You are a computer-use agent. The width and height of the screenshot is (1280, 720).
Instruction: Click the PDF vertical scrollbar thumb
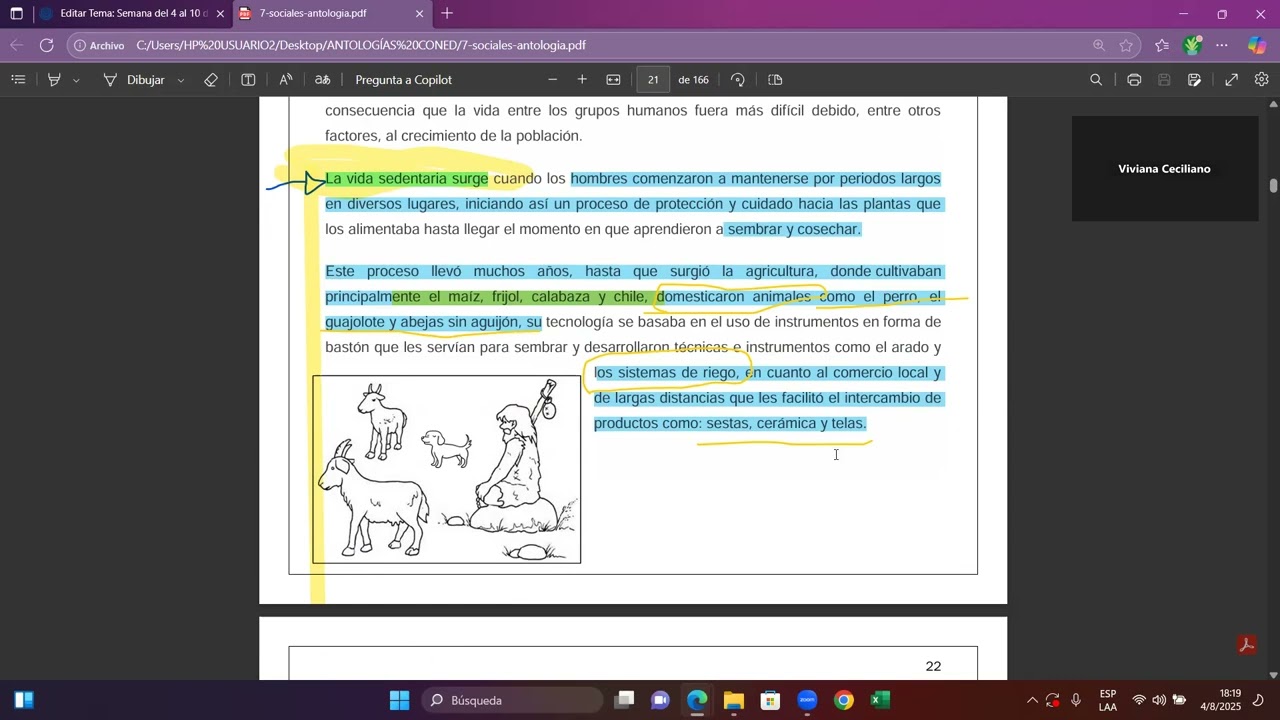1273,186
